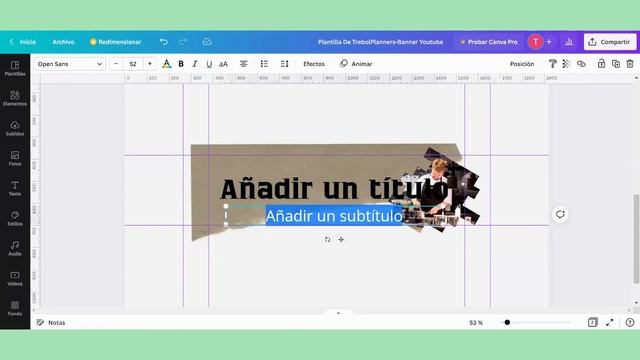
Task: Click the lock element icon
Action: pyautogui.click(x=601, y=64)
